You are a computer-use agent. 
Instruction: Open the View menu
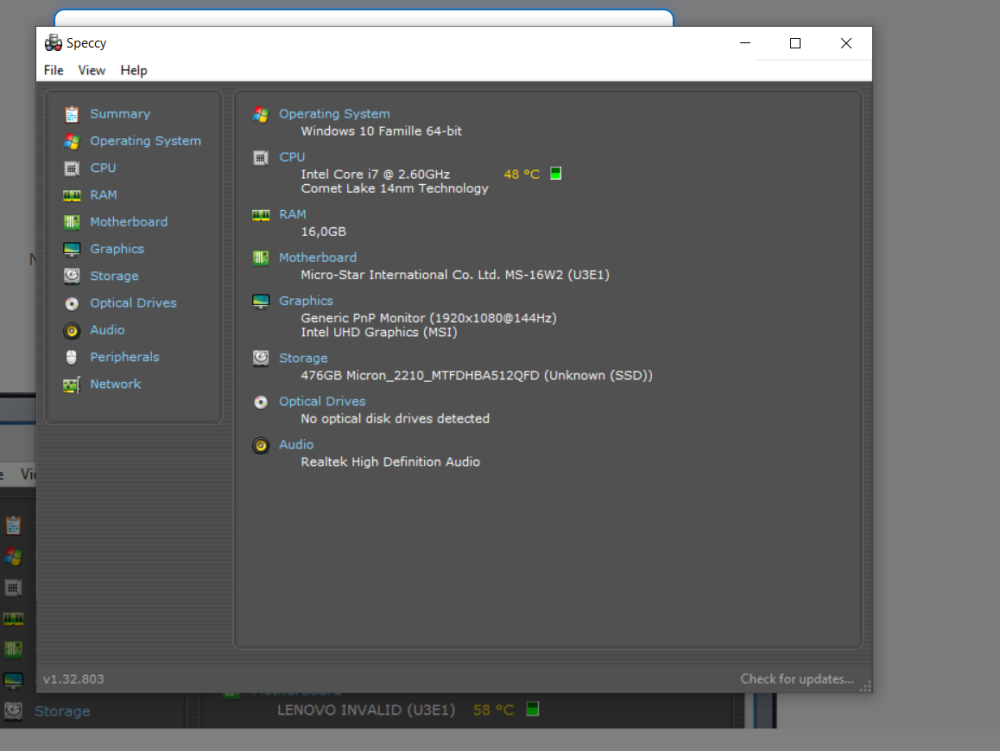[92, 70]
